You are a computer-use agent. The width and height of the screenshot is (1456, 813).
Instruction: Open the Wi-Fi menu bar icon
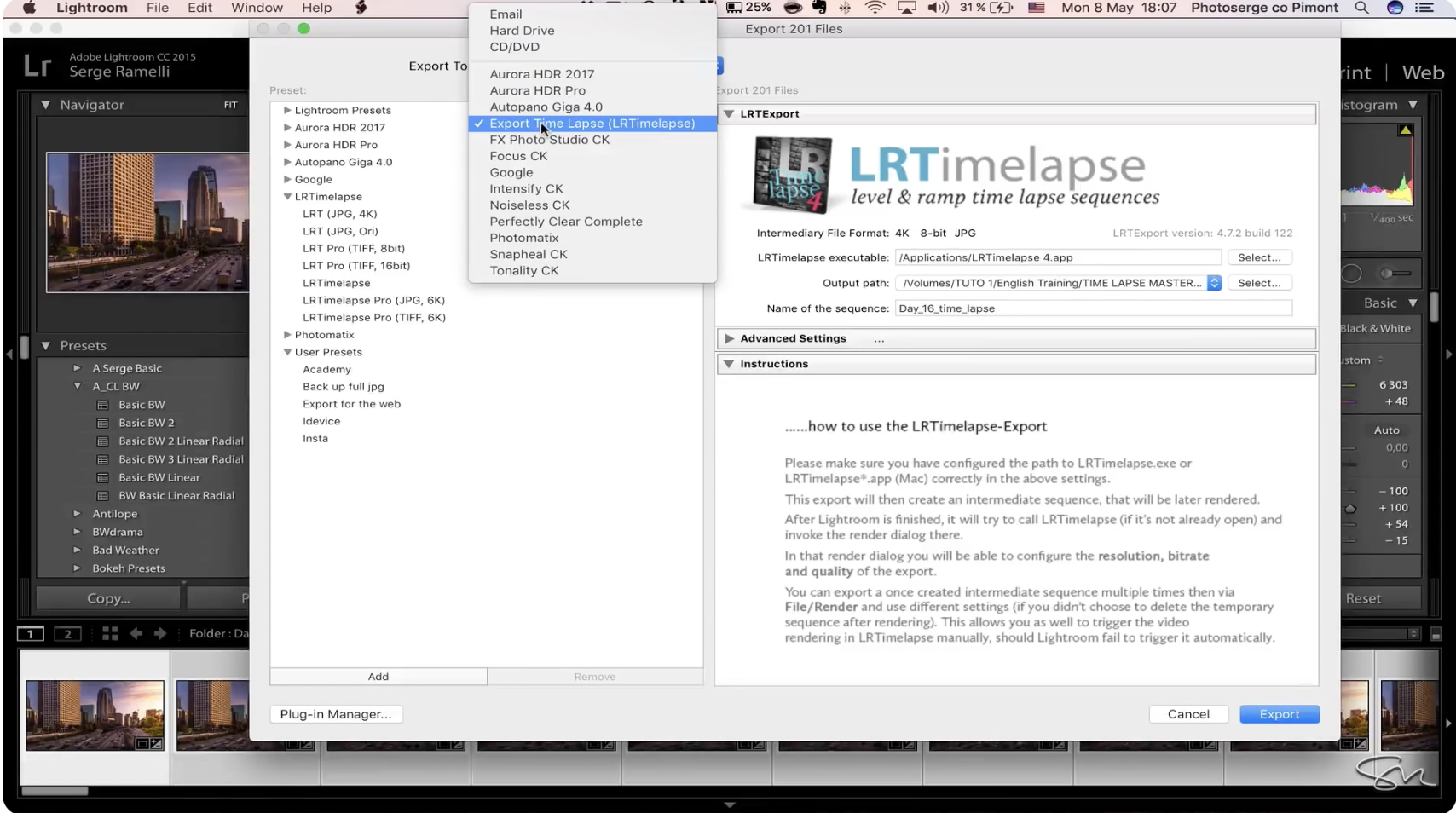[x=875, y=8]
